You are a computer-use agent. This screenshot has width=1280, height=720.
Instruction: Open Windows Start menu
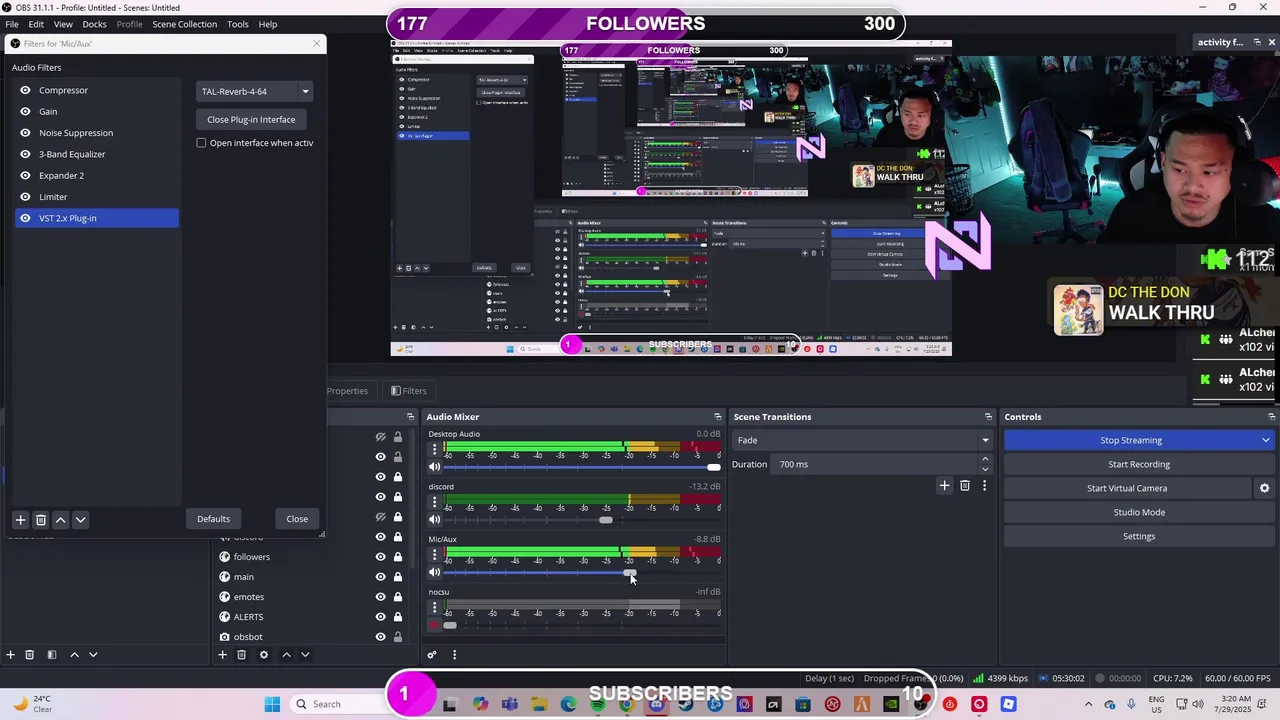coord(272,704)
